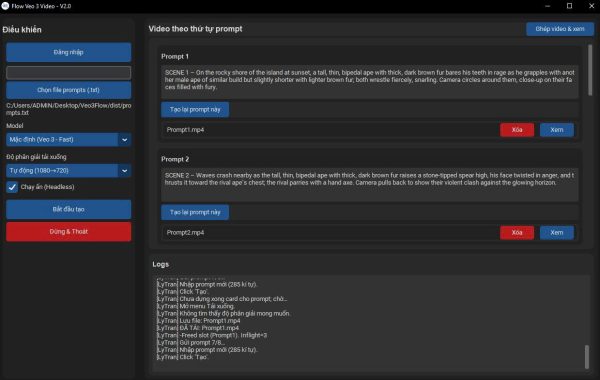Click Tạo lại prompt này under Prompt 2
The image size is (600, 380).
(x=195, y=212)
